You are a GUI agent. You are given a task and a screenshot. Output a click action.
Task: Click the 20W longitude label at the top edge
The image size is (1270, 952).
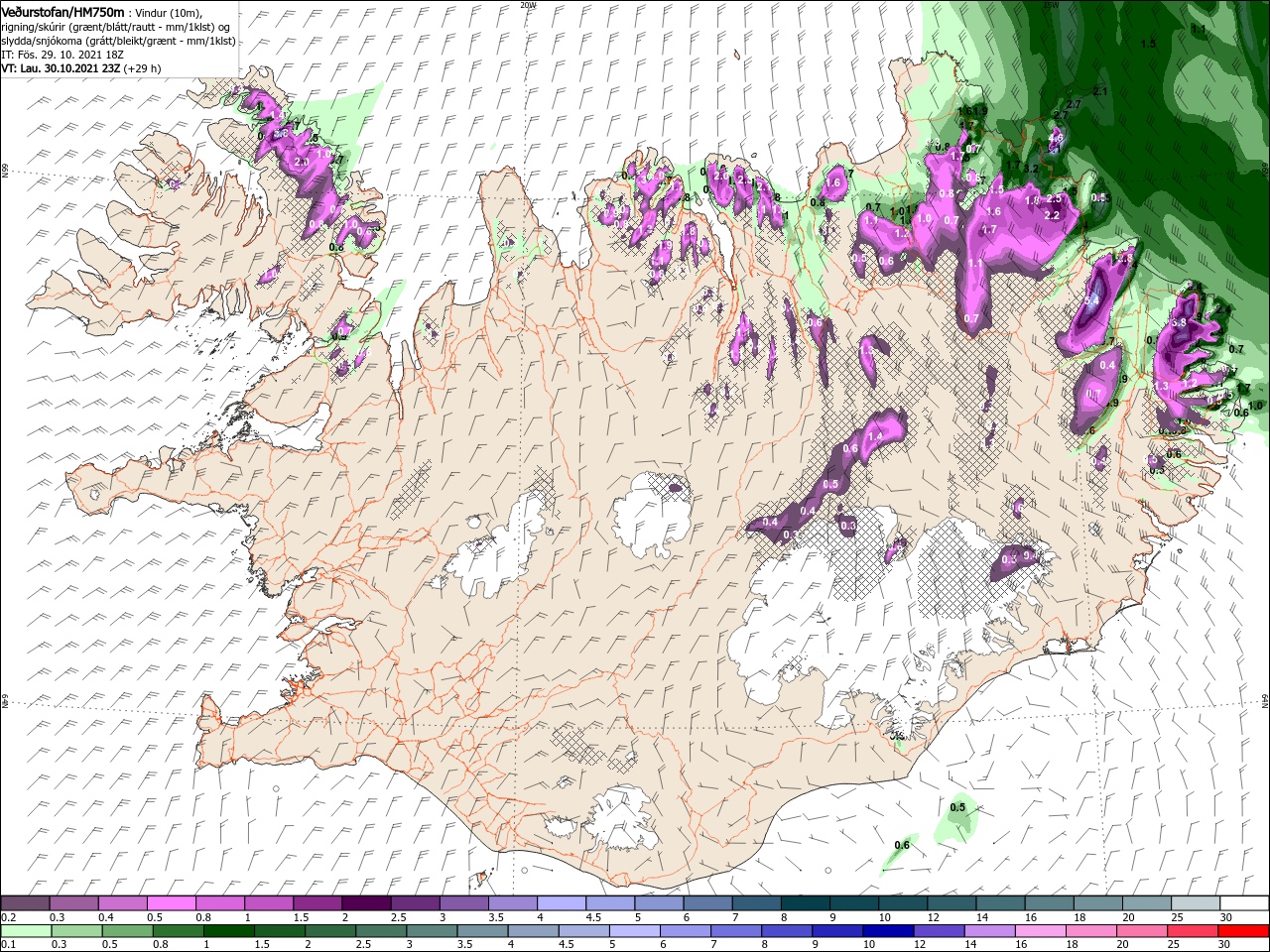click(528, 4)
